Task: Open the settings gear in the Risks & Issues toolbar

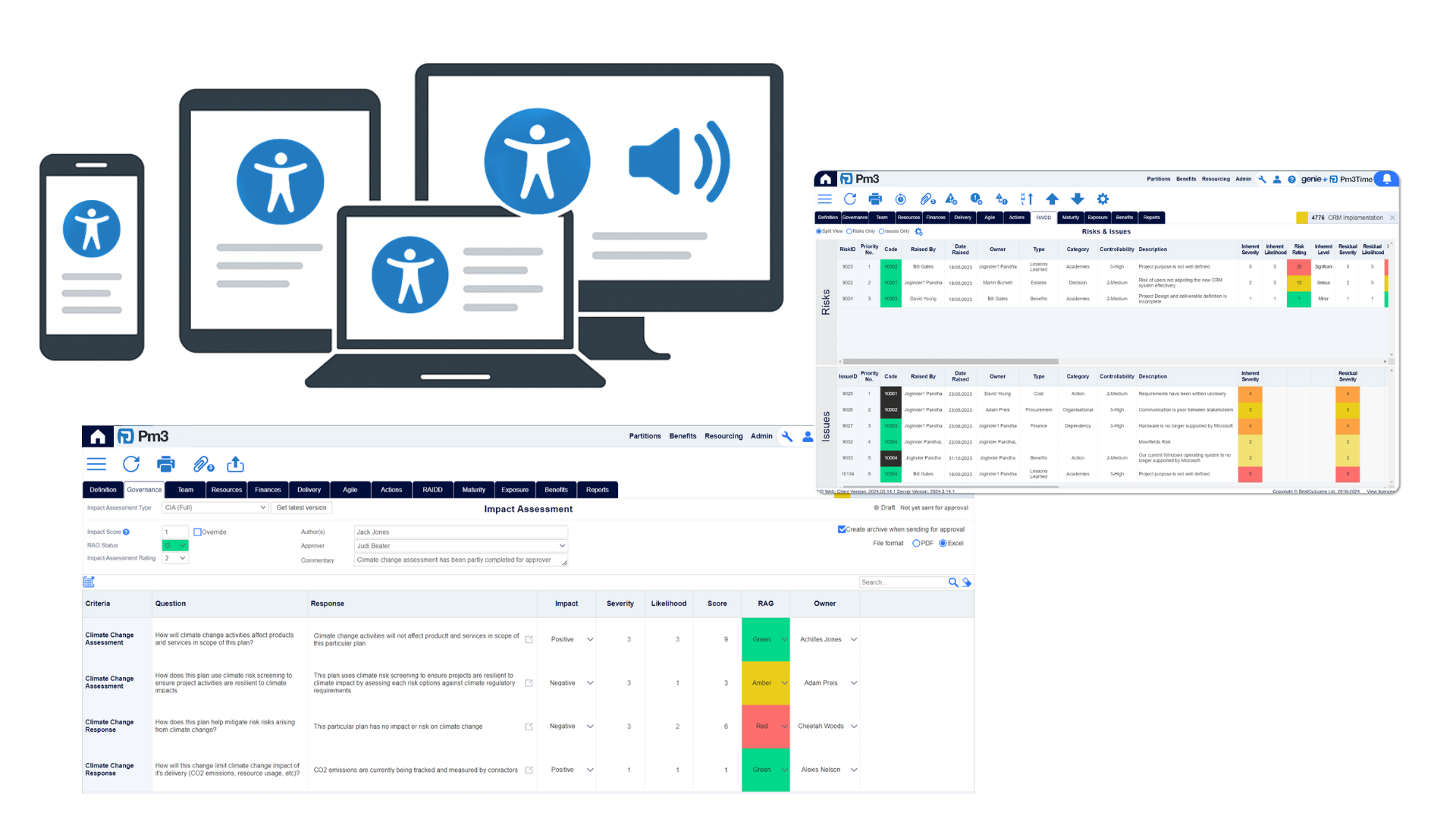Action: coord(1103,199)
